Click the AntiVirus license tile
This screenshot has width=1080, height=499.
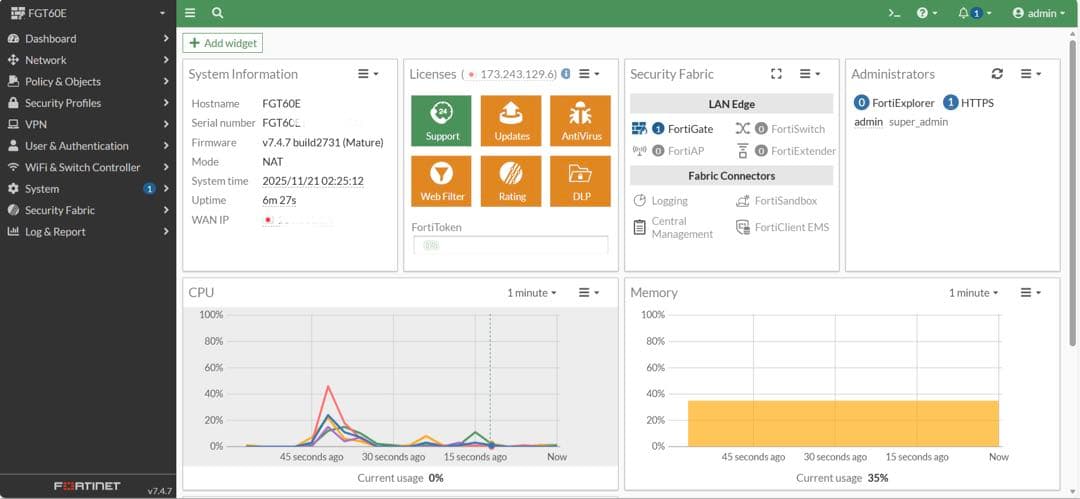coord(581,121)
